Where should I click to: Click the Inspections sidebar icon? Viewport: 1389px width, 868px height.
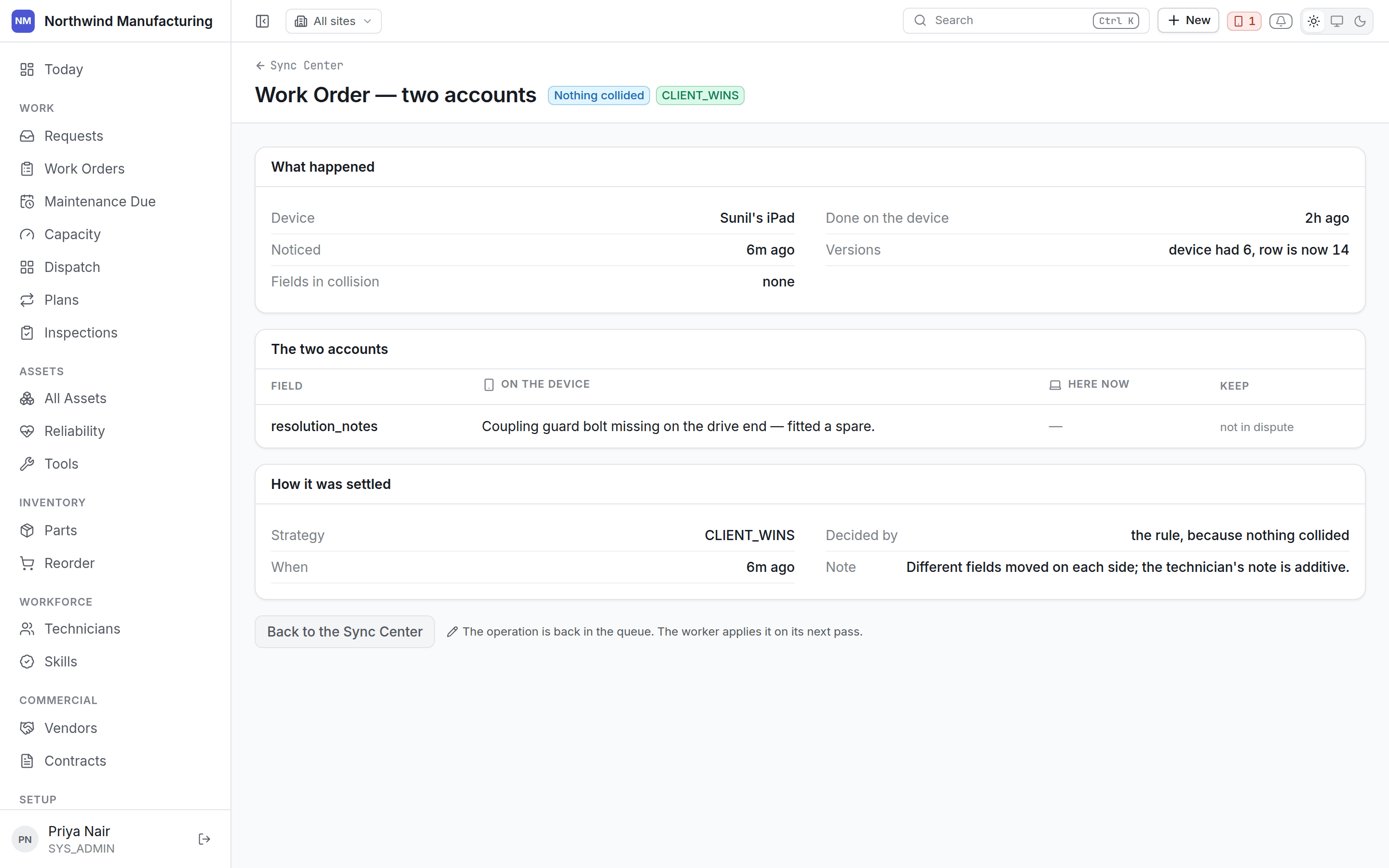click(27, 333)
